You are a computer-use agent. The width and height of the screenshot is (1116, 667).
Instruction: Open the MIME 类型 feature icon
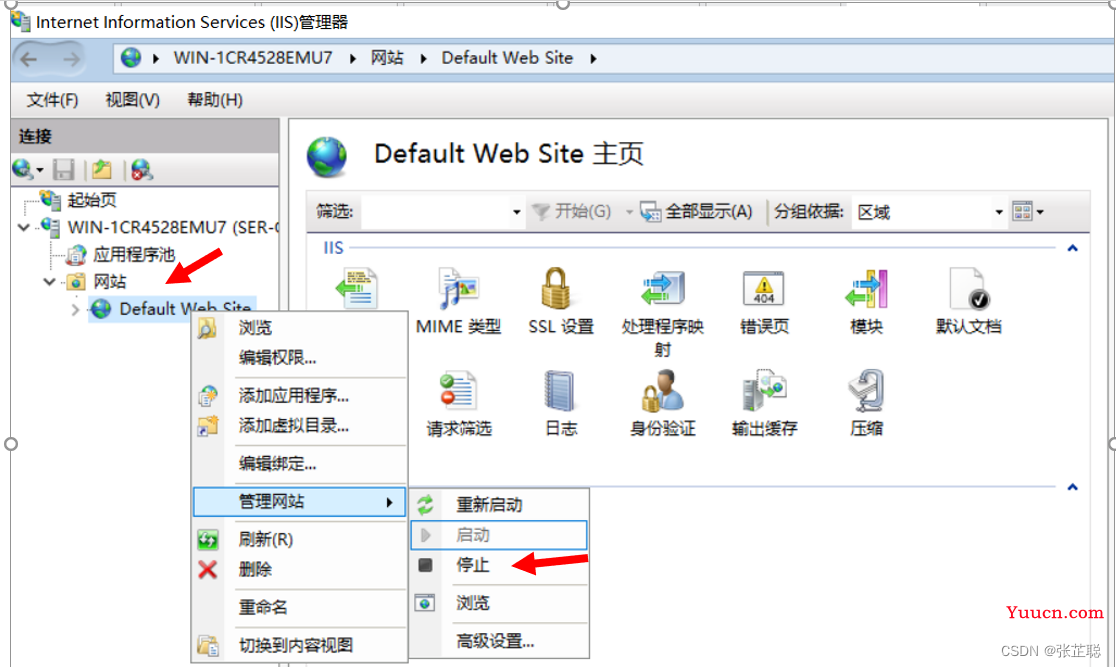pyautogui.click(x=458, y=288)
